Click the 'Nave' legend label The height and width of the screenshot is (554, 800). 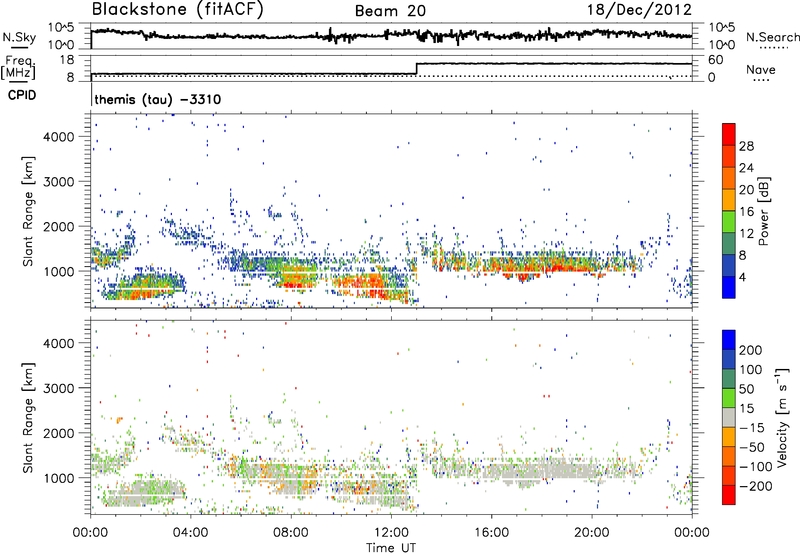(x=761, y=69)
